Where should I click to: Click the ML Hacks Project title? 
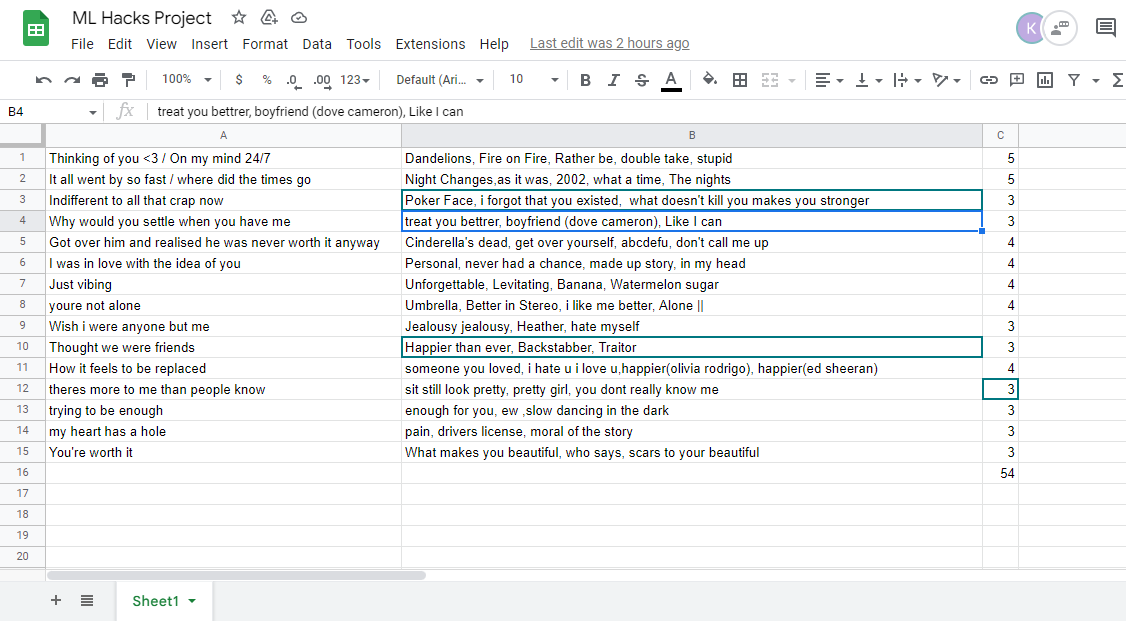[141, 17]
